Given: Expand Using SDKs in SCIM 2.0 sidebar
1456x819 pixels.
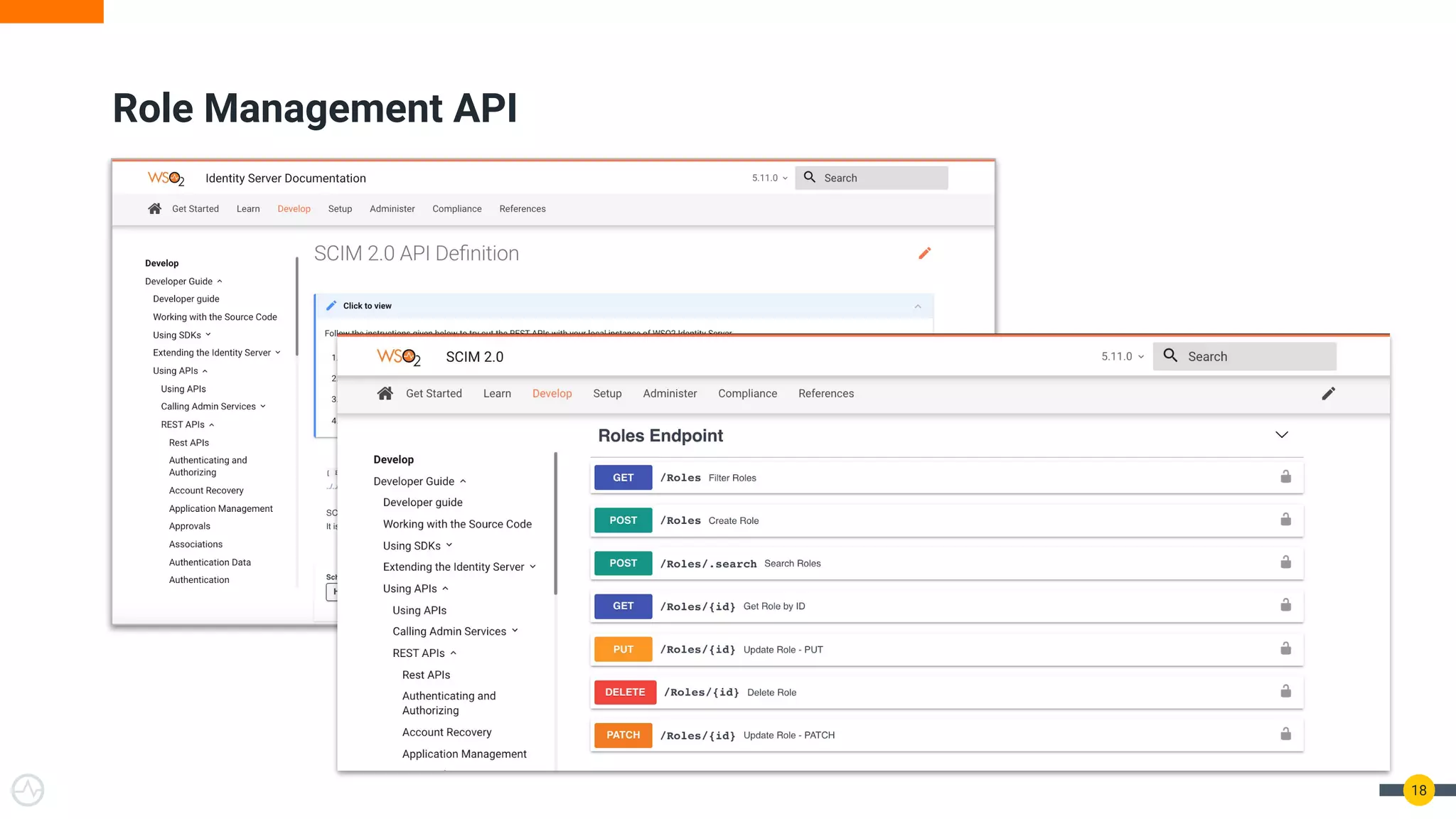Looking at the screenshot, I should pos(449,545).
